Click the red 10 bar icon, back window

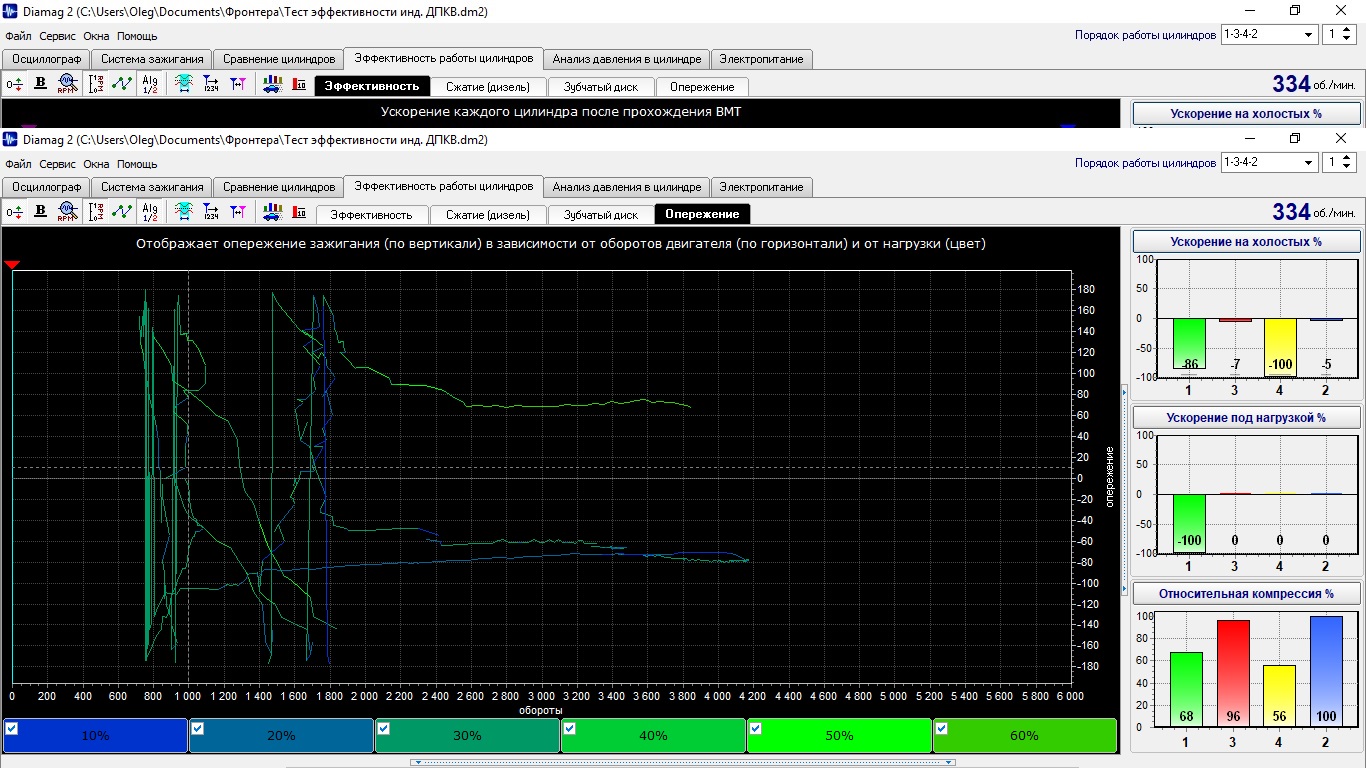coord(298,84)
